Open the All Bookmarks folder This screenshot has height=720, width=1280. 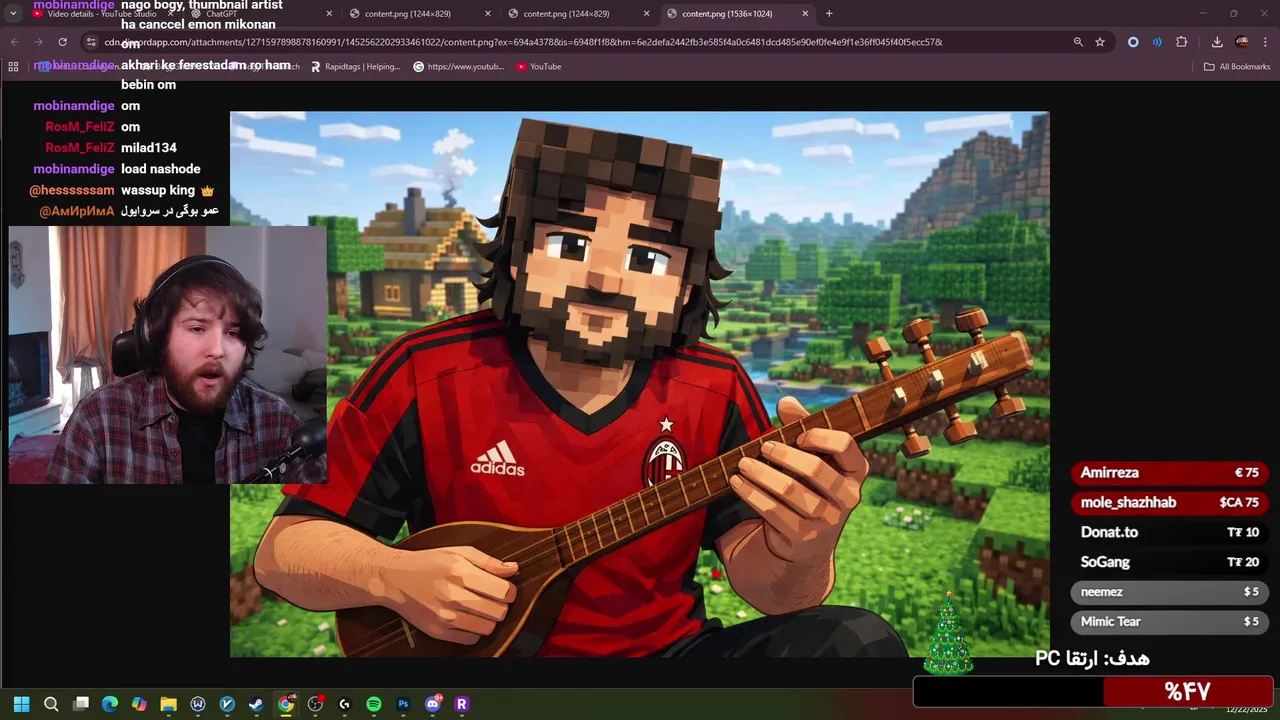[x=1237, y=66]
